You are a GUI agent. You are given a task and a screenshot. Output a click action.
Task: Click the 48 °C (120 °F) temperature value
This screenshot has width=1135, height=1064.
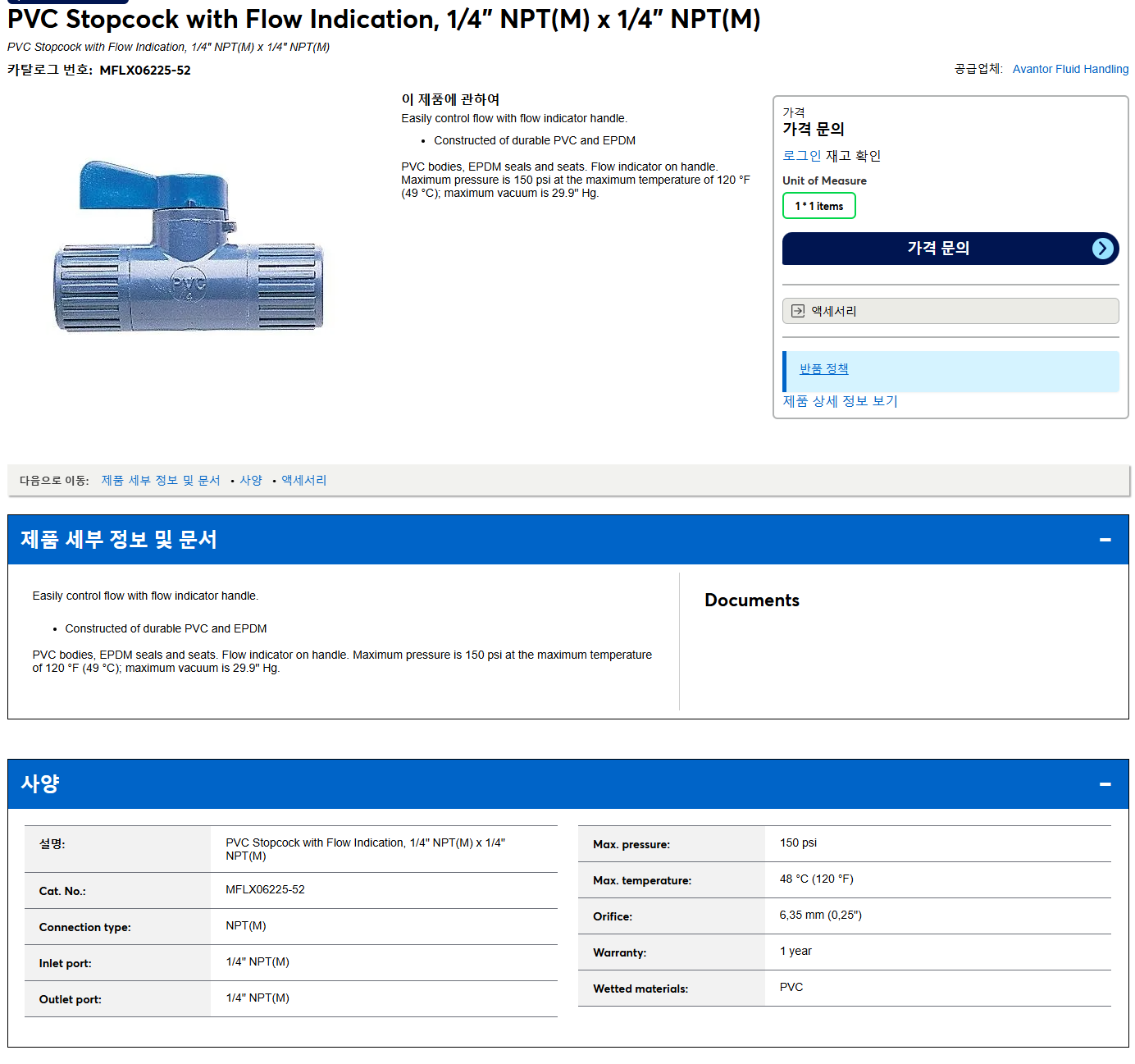pos(816,879)
